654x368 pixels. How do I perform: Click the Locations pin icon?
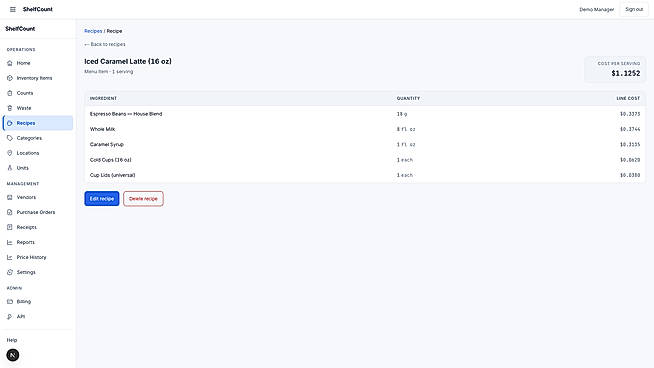click(x=10, y=153)
